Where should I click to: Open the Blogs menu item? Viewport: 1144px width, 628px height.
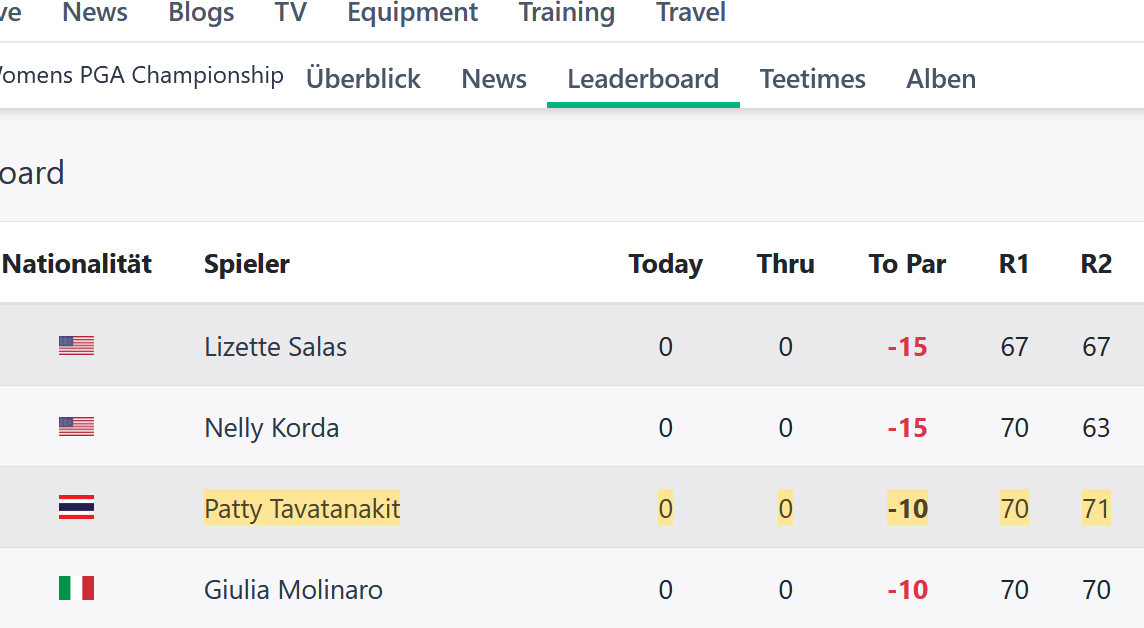coord(201,13)
